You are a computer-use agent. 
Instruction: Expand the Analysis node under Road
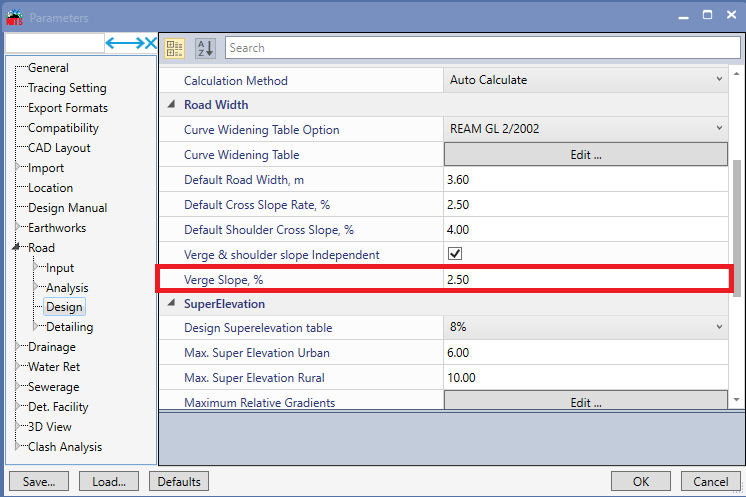pos(36,287)
